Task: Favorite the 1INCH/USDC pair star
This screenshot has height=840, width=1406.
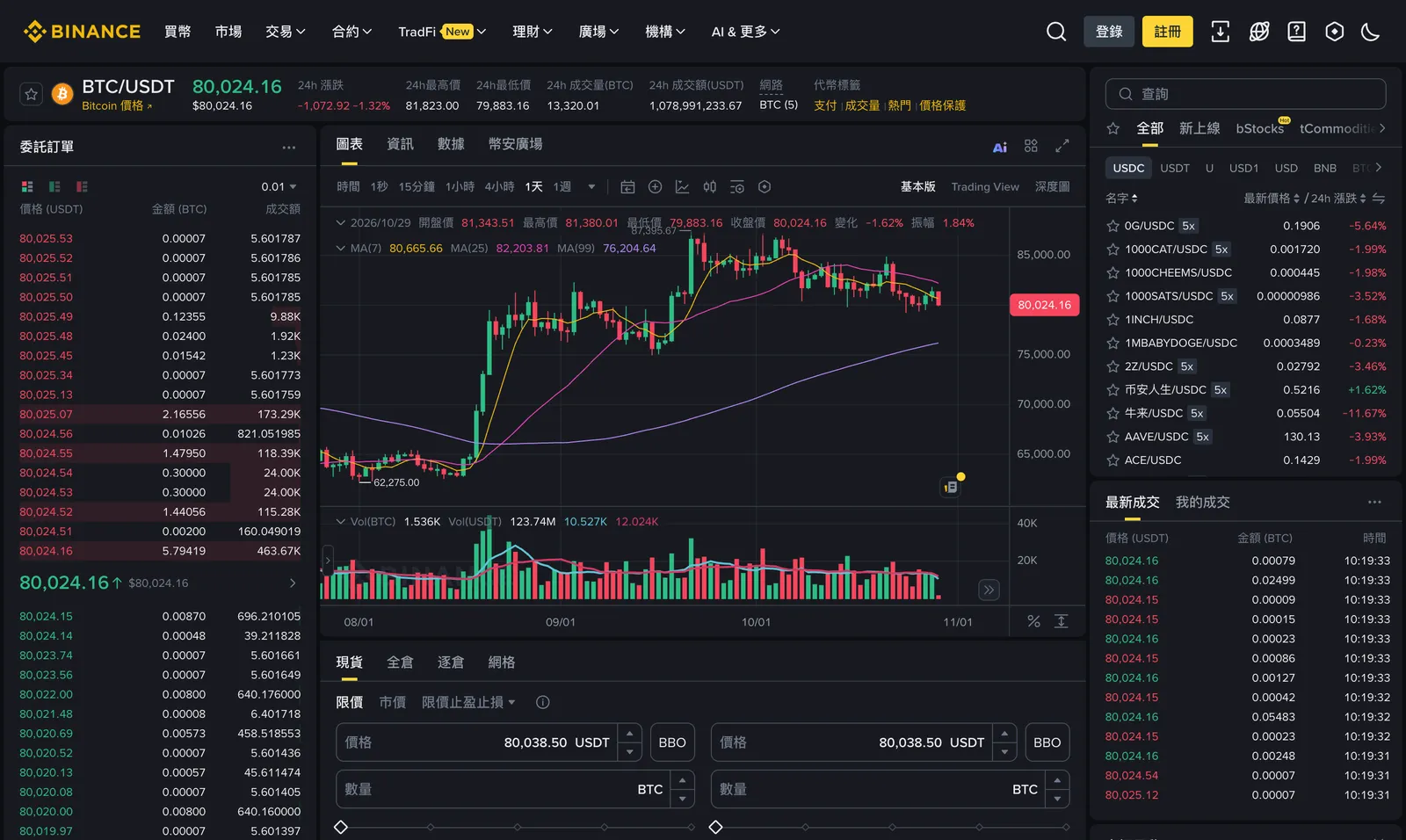Action: [x=1112, y=320]
